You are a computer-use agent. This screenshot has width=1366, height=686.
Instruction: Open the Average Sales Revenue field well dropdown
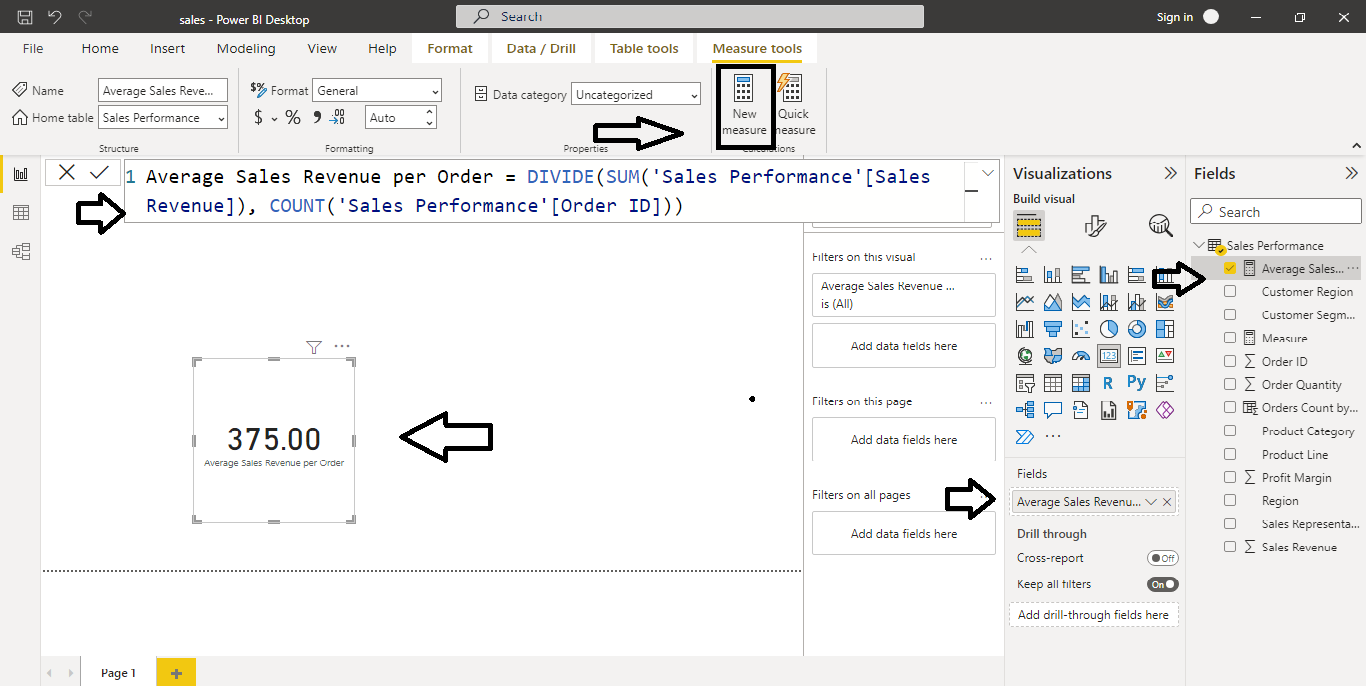[1151, 502]
